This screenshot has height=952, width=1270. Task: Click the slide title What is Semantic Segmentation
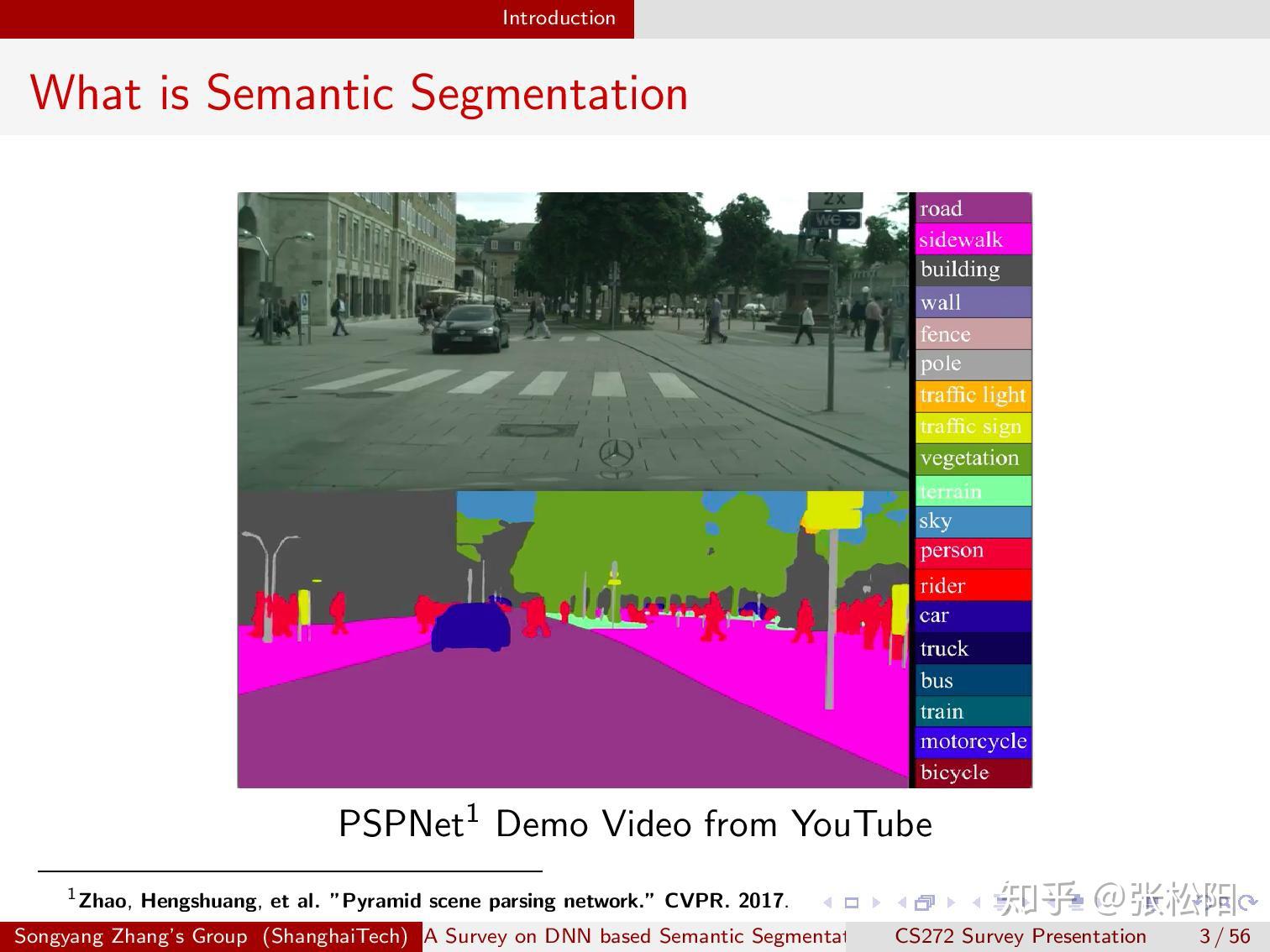pos(359,93)
